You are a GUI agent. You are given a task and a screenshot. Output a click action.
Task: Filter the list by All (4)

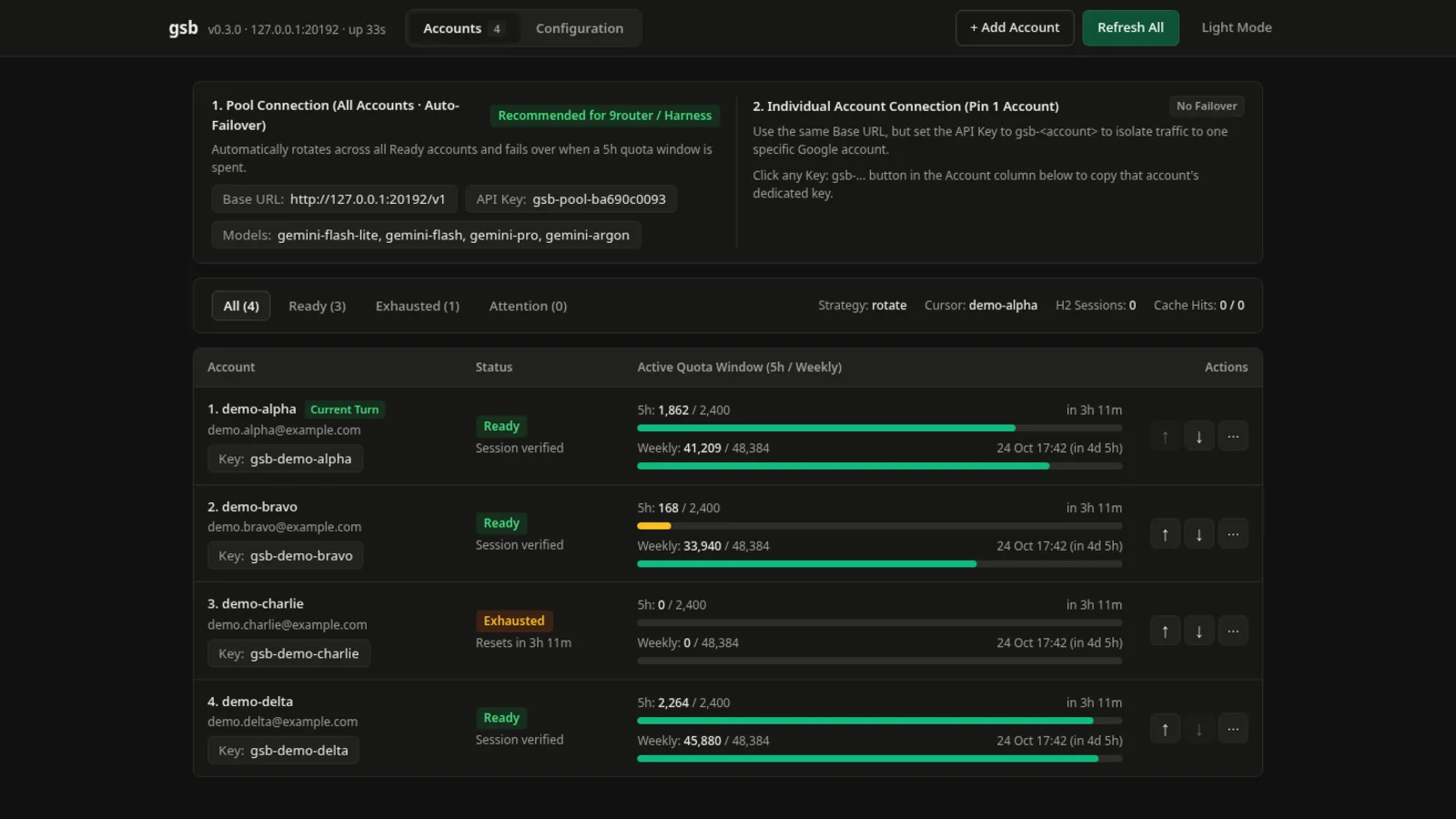tap(241, 306)
